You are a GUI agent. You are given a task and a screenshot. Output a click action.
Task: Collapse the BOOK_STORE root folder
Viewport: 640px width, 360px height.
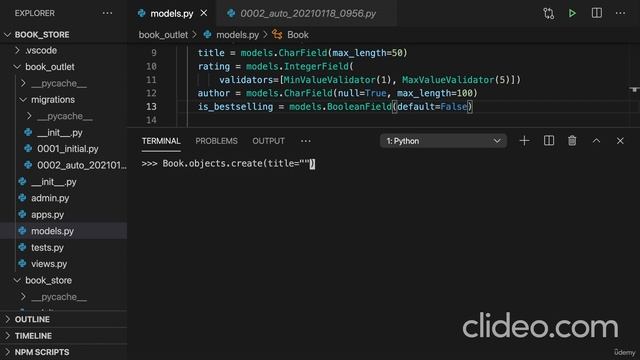[7, 35]
